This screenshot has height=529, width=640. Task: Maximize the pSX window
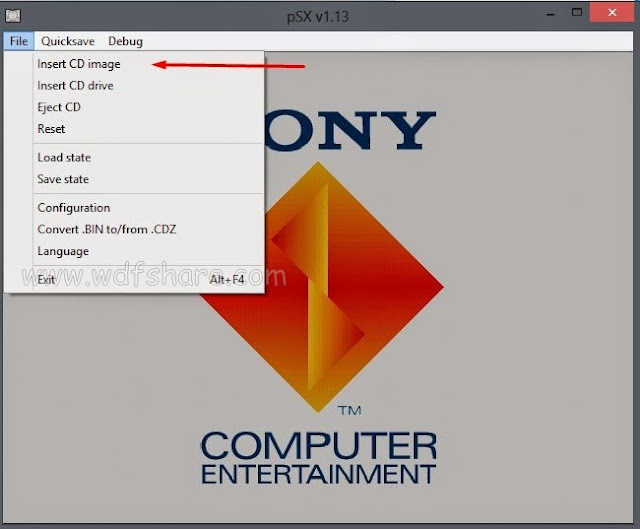tap(577, 13)
